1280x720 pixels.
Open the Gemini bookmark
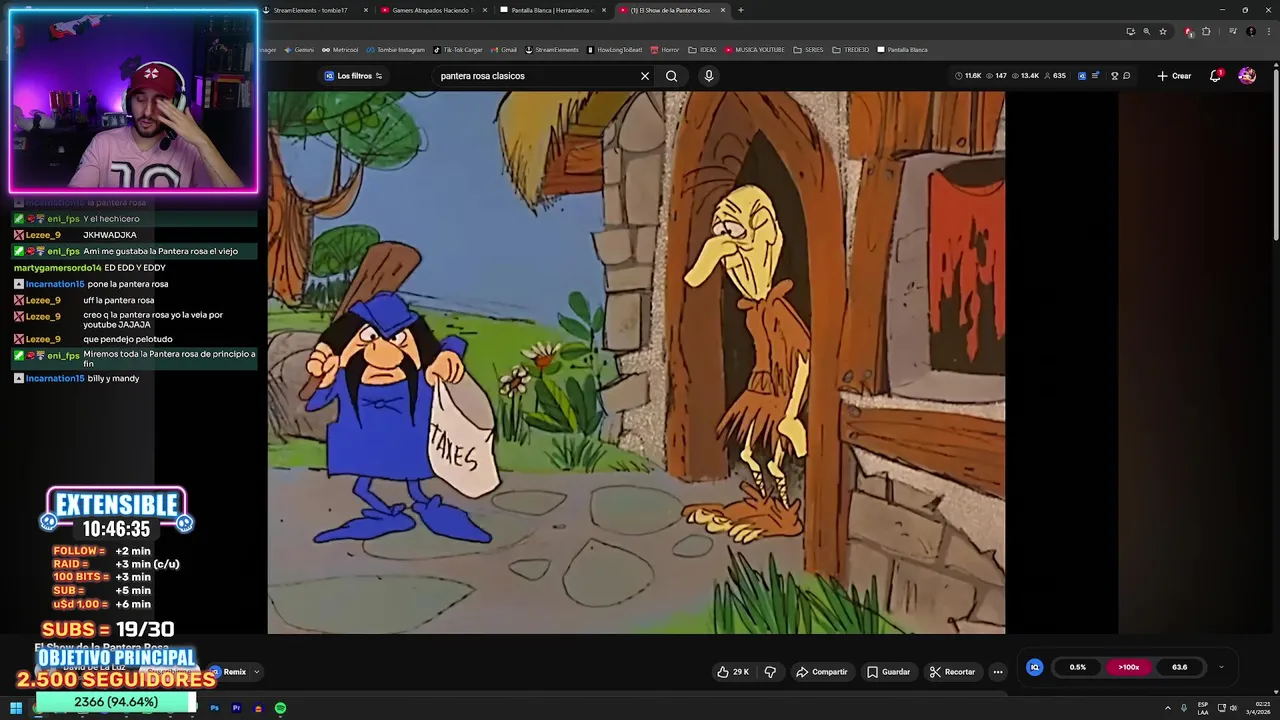point(299,50)
